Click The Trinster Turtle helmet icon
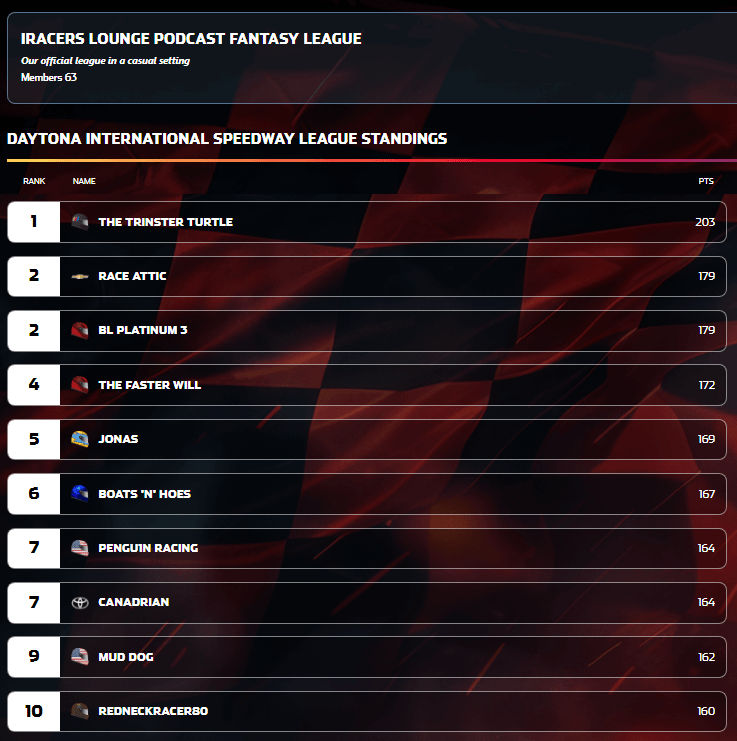 pyautogui.click(x=80, y=222)
